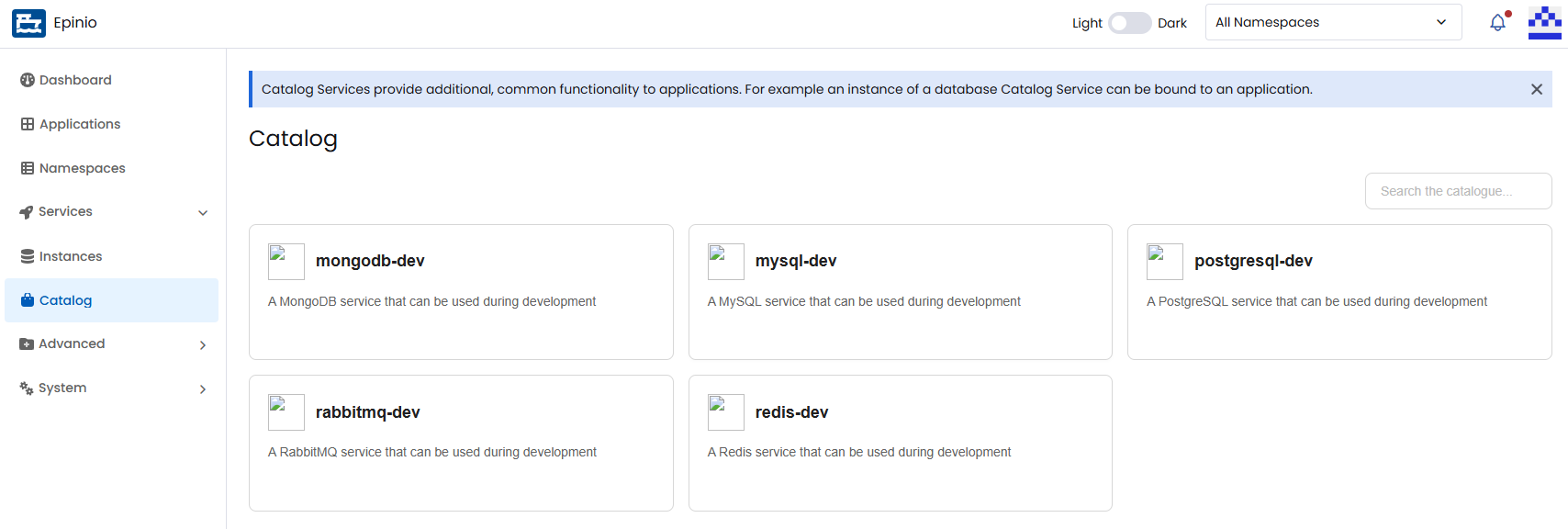Click 'A PostgreSQL service' description text
The height and width of the screenshot is (529, 1568).
pyautogui.click(x=1316, y=301)
